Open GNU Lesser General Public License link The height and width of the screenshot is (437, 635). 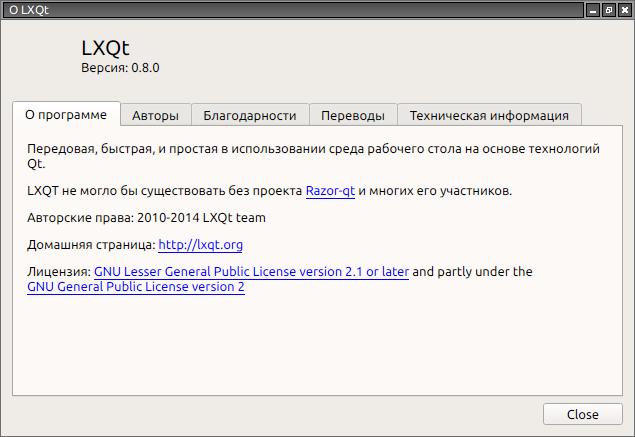[x=251, y=272]
